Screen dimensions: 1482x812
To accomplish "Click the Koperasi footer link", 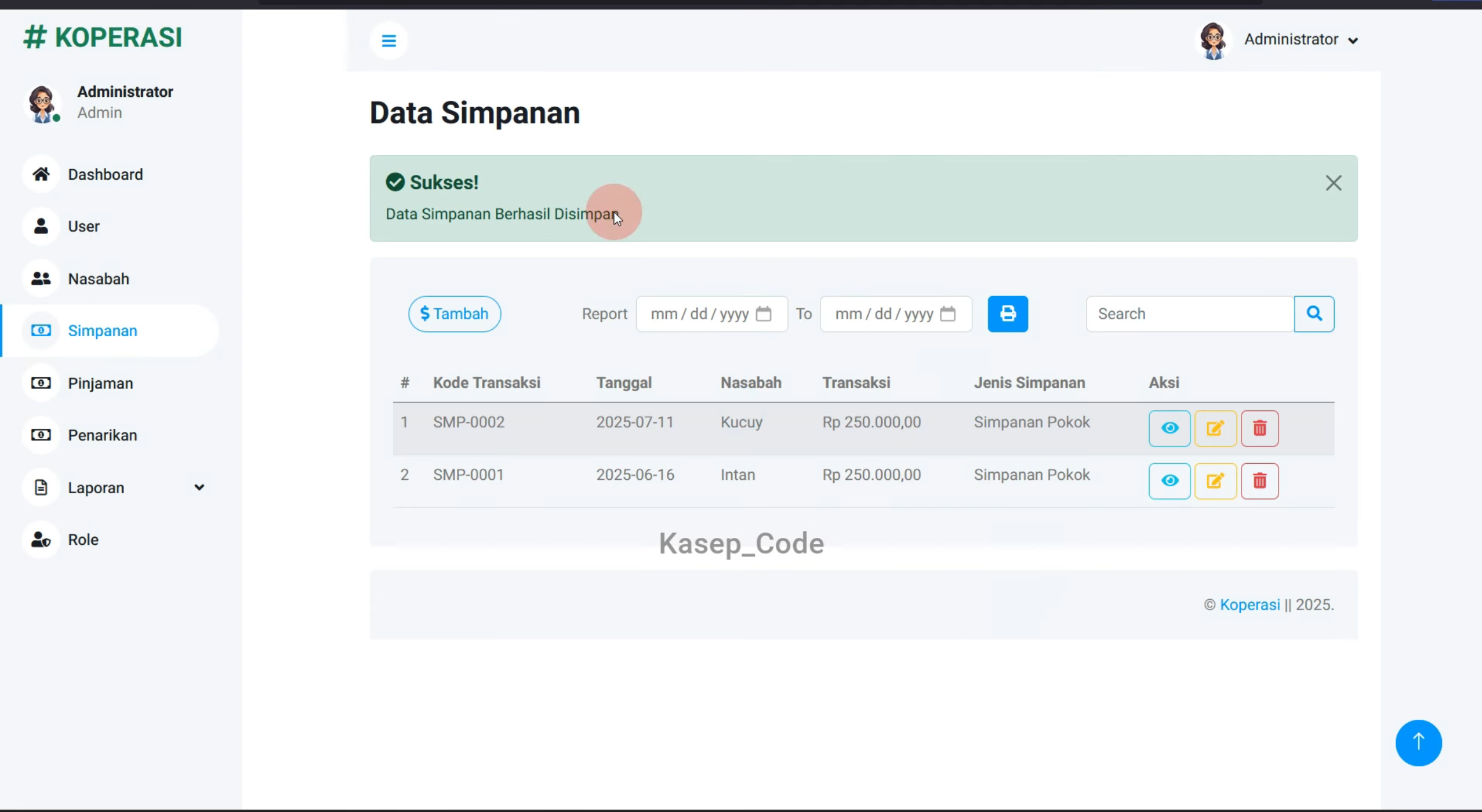I will point(1249,605).
